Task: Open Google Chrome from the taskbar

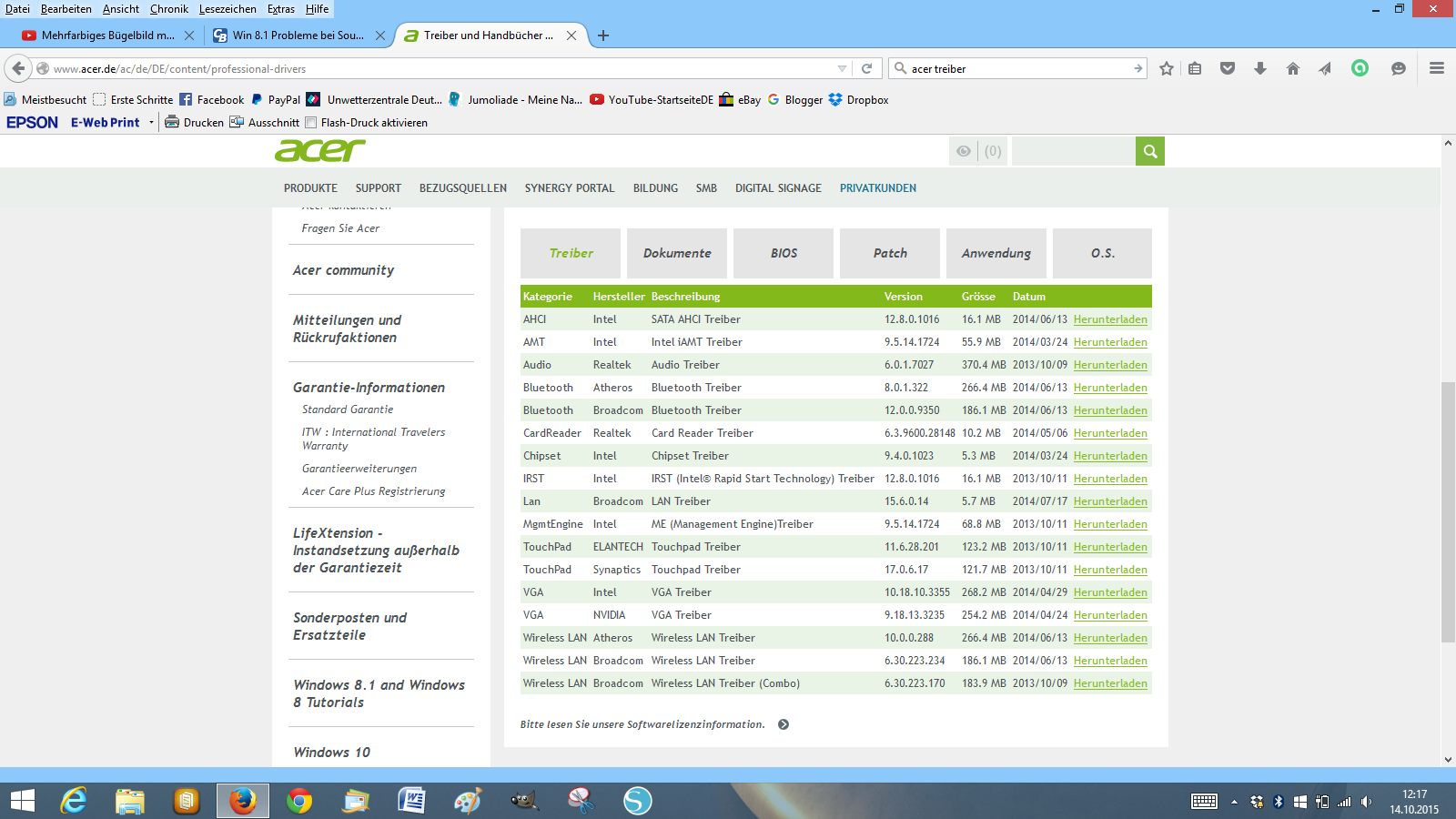Action: (299, 801)
